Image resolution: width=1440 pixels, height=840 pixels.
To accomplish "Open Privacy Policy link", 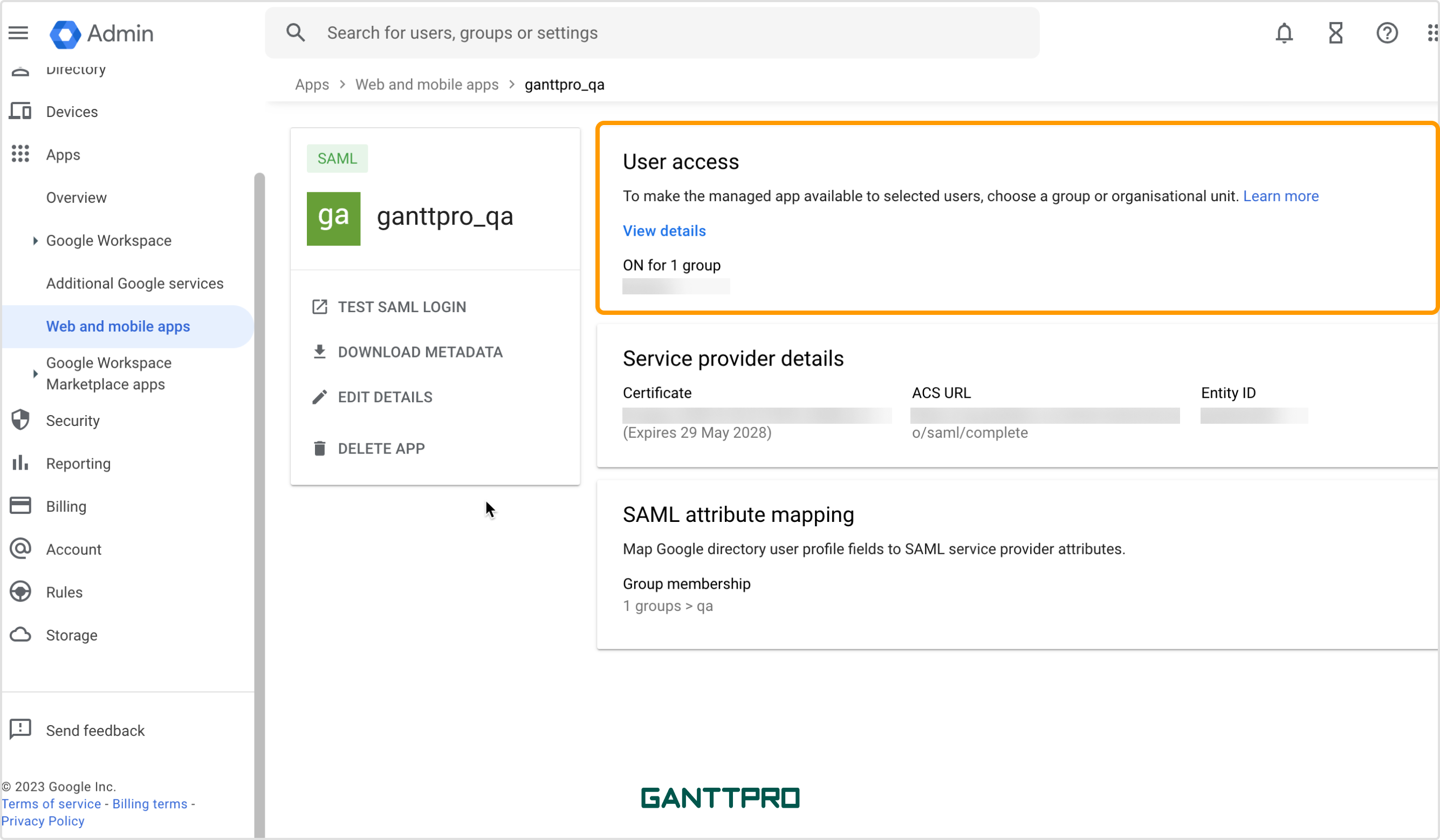I will pyautogui.click(x=43, y=821).
